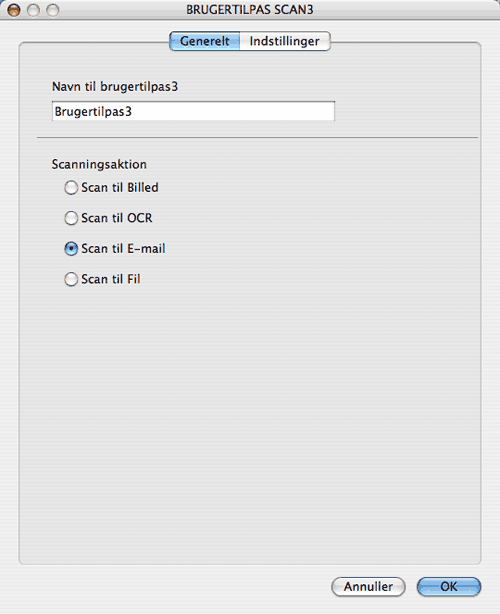
Task: Click the Scan til Fil label text
Action: coord(111,279)
